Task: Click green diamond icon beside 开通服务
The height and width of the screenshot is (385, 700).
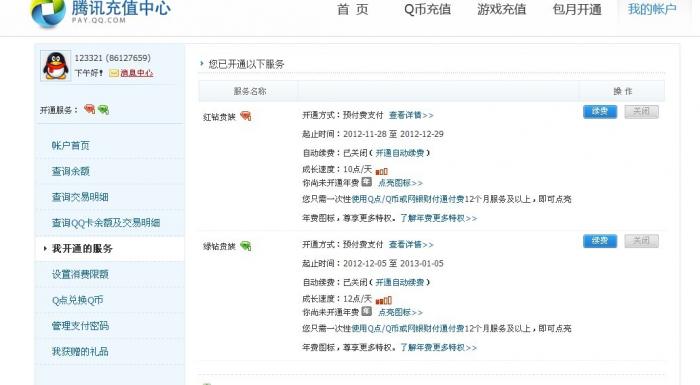Action: coord(104,109)
